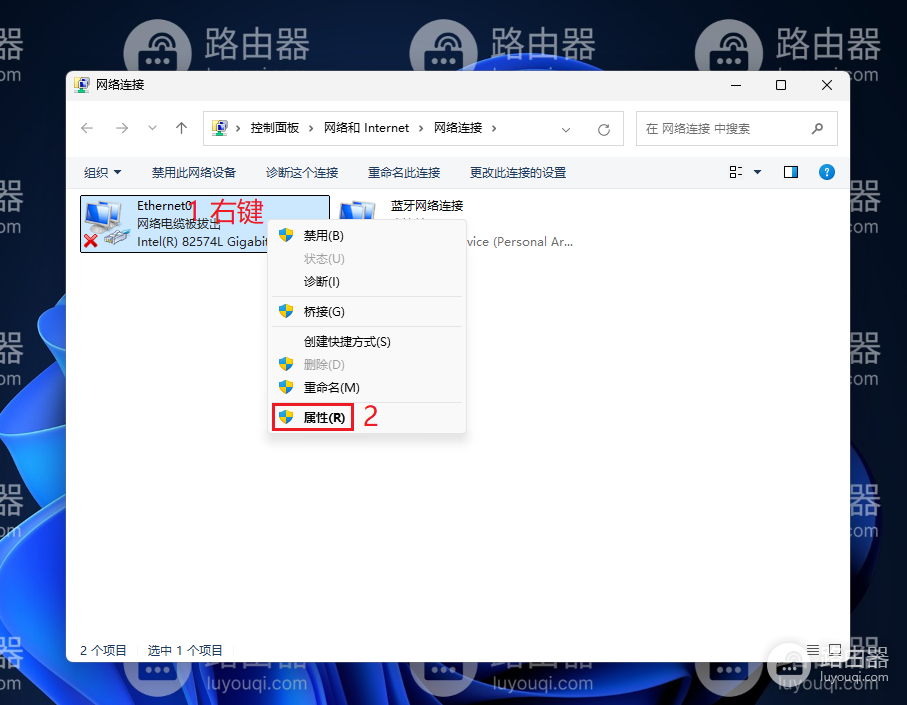Screen dimensions: 907x705
Task: Expand chevron after 控制面板 breadcrumb
Action: [x=311, y=128]
